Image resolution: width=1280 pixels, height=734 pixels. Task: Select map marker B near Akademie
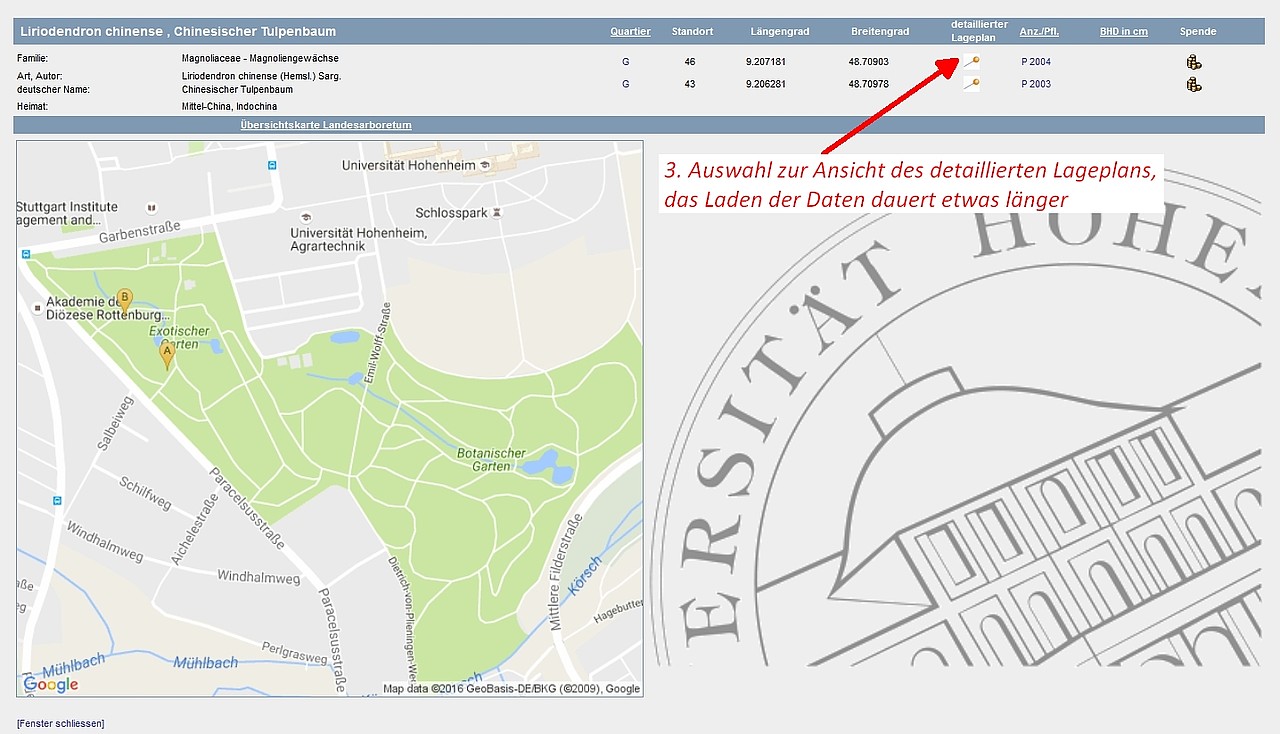[x=124, y=301]
